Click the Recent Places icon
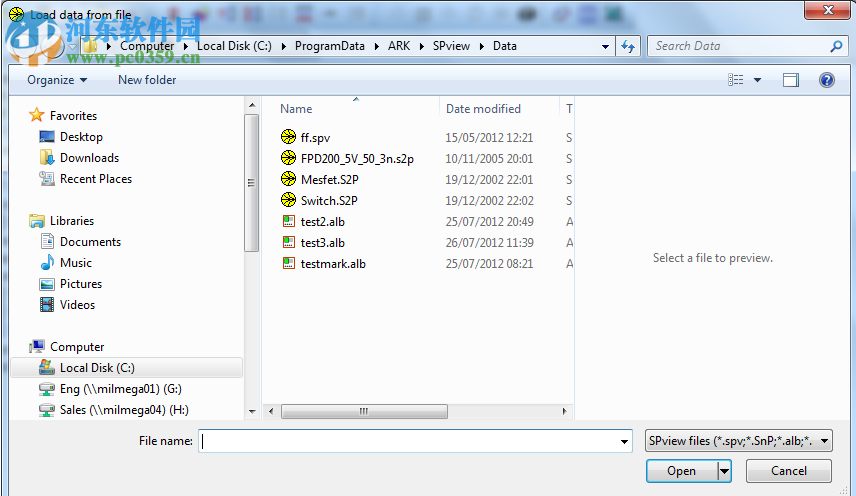The height and width of the screenshot is (496, 856). [47, 178]
